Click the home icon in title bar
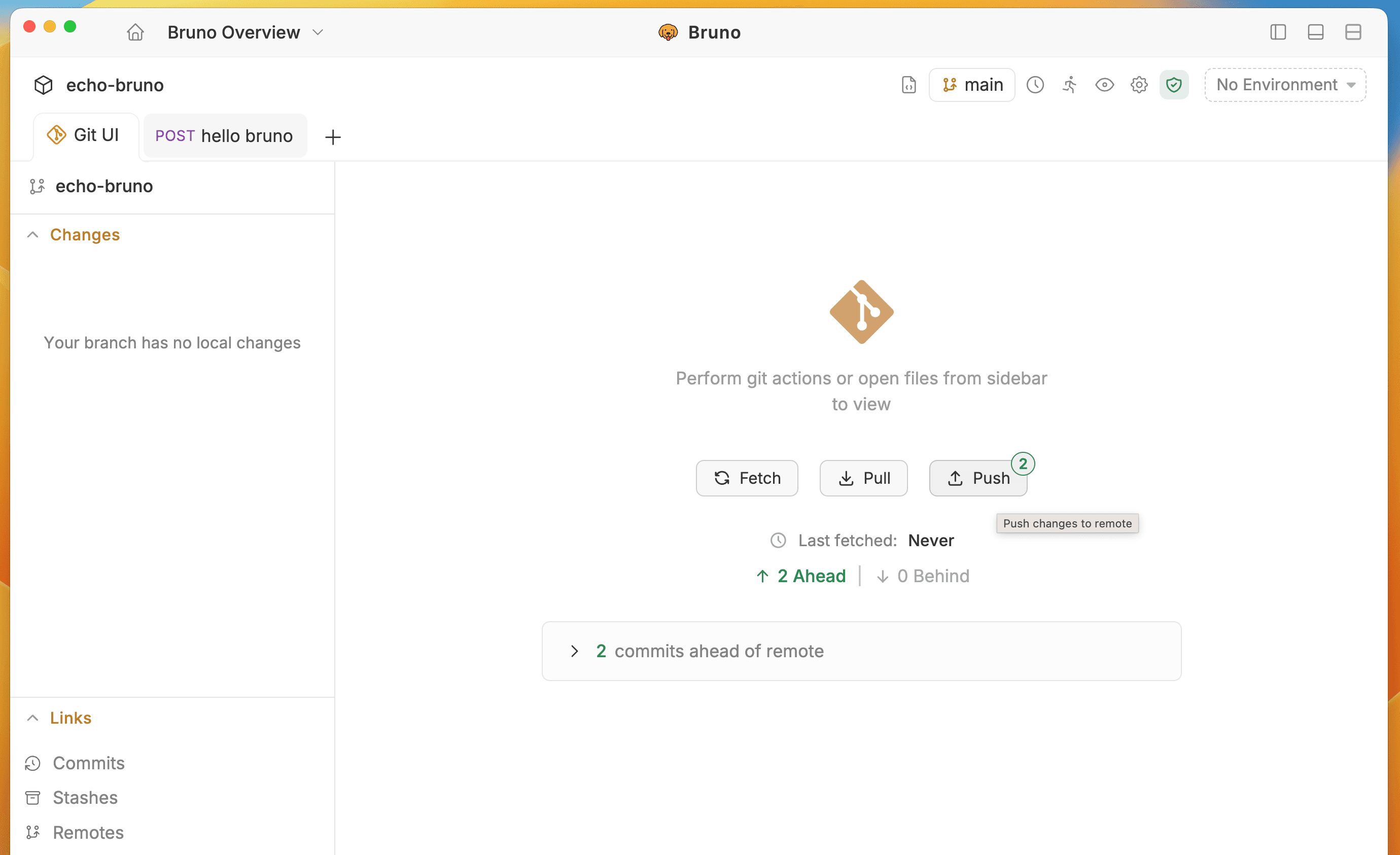The image size is (1400, 855). pyautogui.click(x=135, y=32)
